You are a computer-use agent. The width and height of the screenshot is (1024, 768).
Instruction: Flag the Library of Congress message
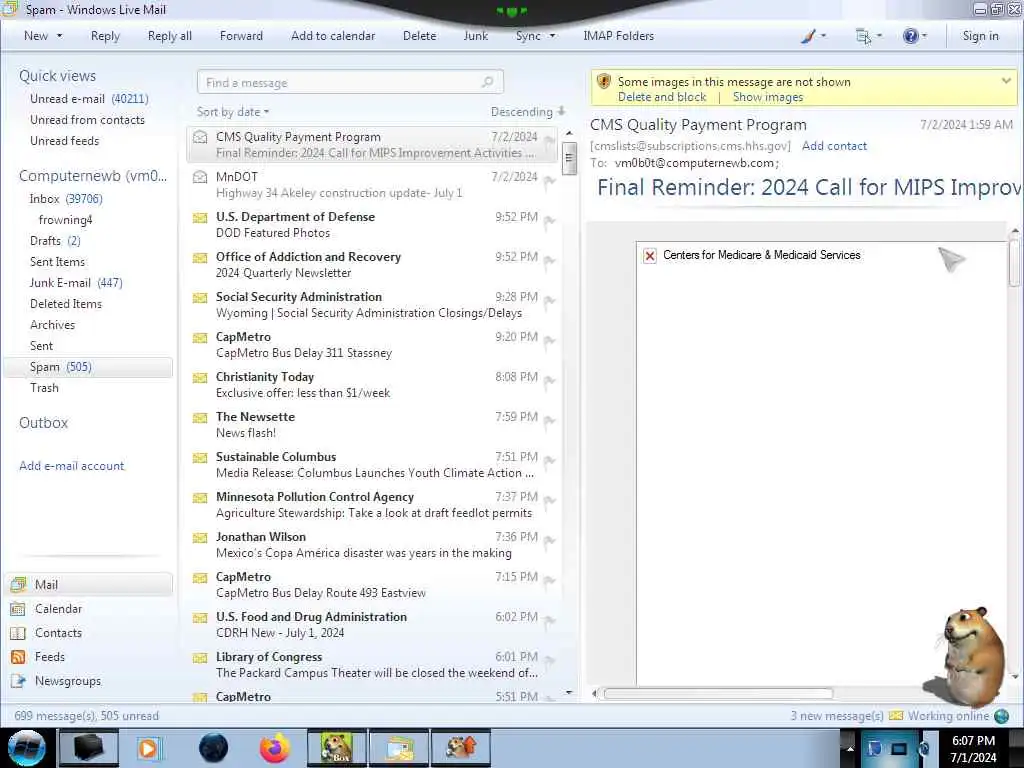pos(550,662)
